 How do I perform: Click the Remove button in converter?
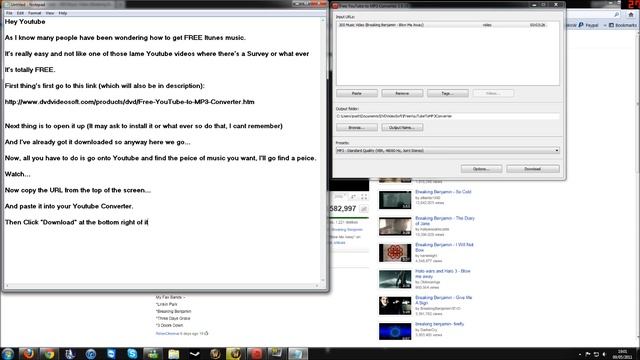pos(402,93)
